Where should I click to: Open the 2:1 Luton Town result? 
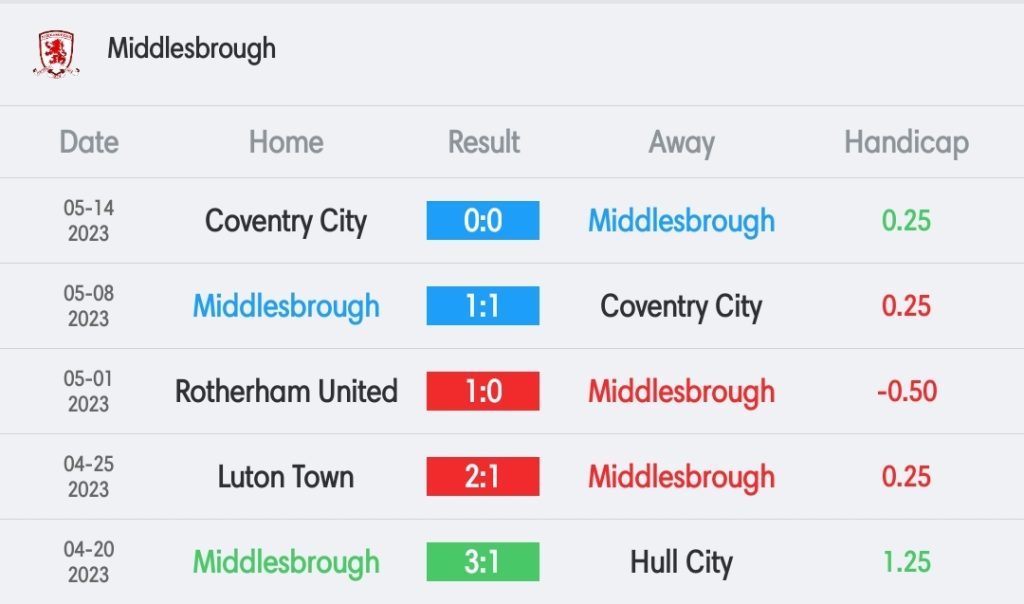click(x=483, y=477)
